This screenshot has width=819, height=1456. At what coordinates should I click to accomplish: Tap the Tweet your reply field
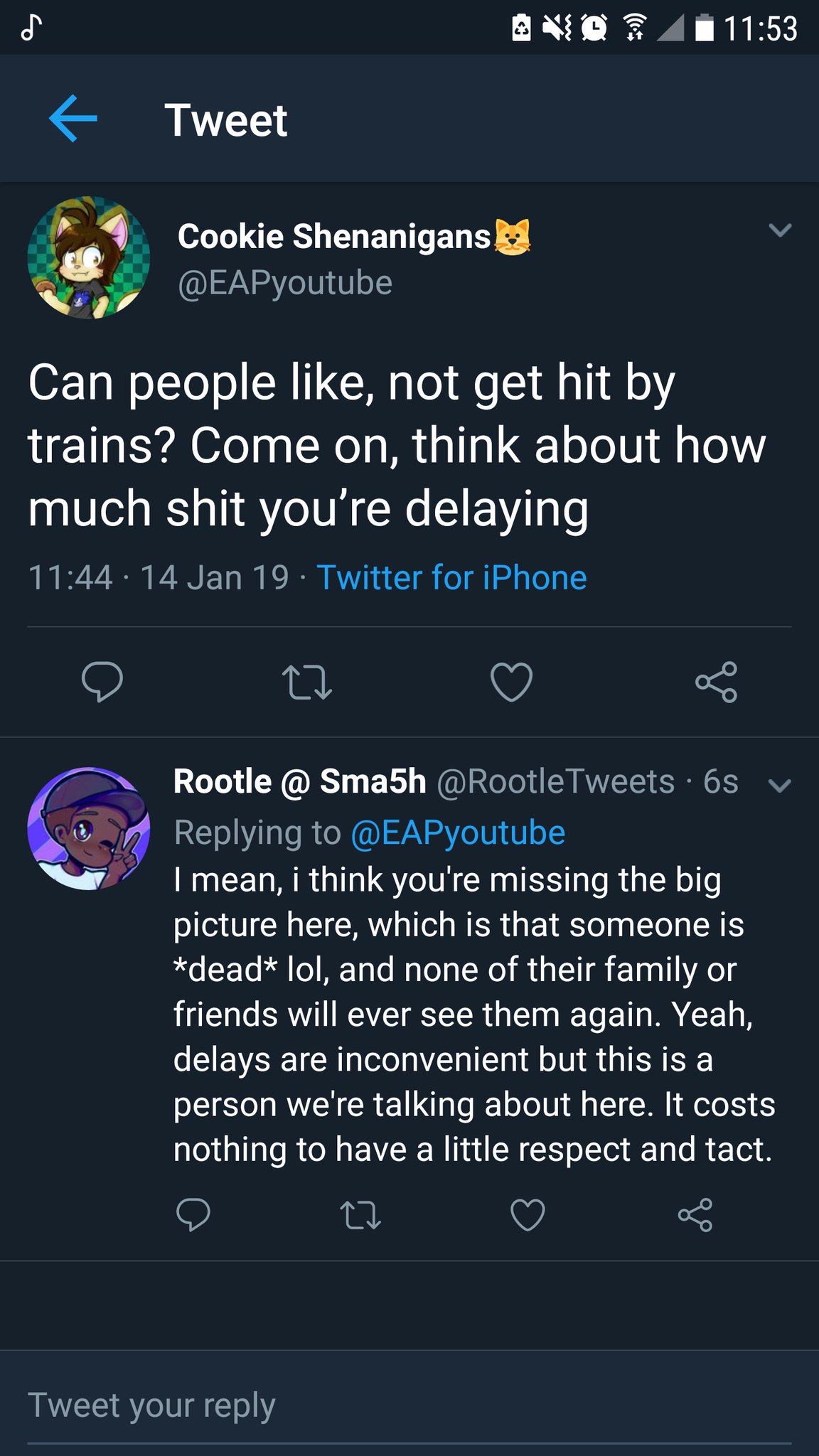[409, 1405]
